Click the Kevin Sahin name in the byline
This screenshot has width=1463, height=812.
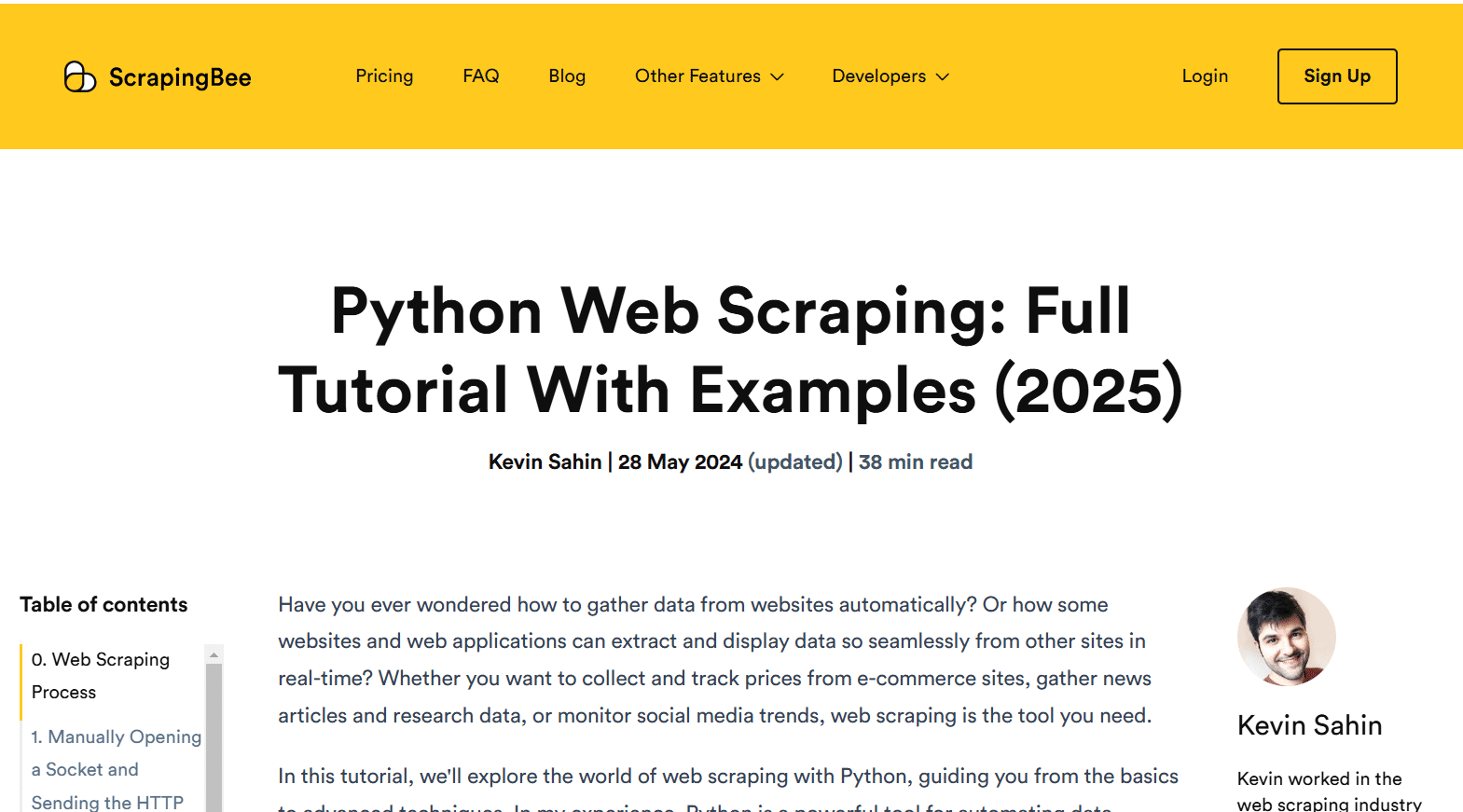click(x=545, y=462)
